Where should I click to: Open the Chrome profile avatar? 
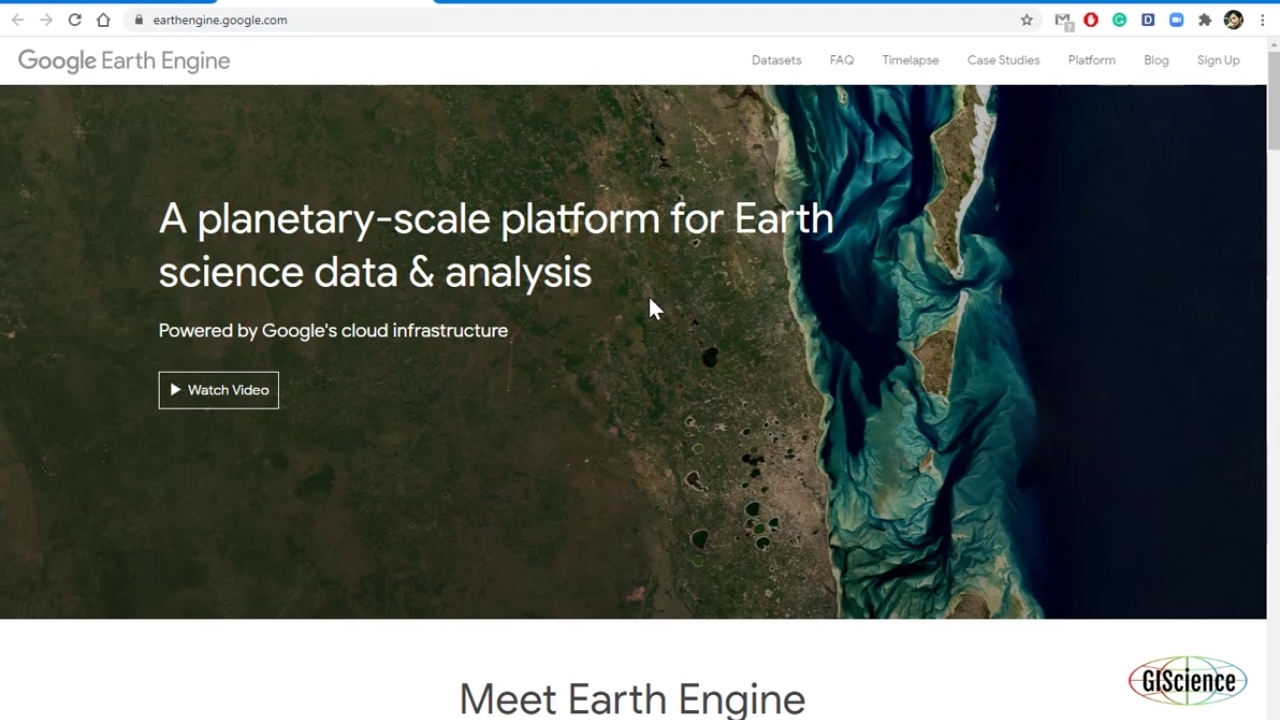click(1234, 20)
